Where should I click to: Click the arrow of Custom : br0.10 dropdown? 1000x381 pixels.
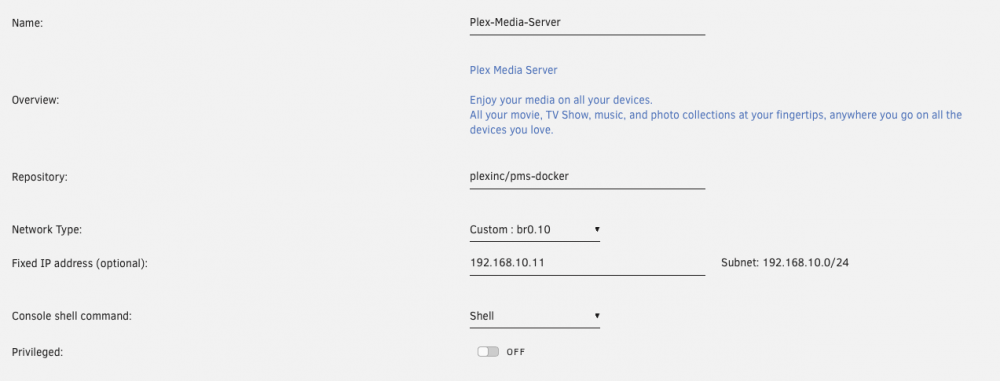597,229
